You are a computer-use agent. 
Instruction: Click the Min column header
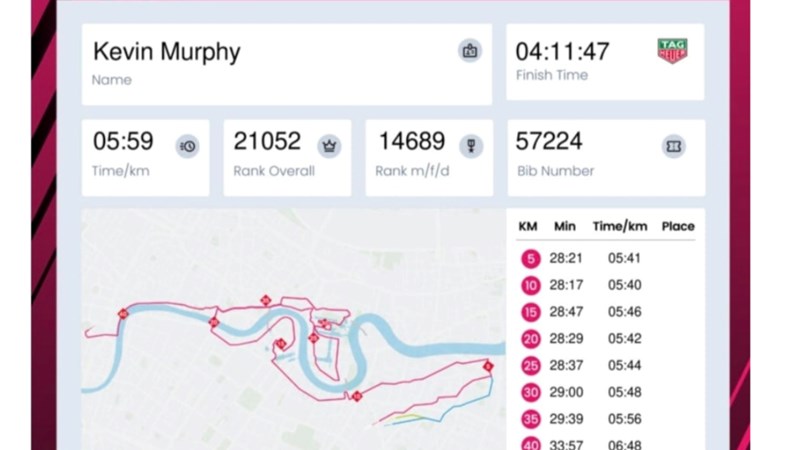pyautogui.click(x=565, y=226)
